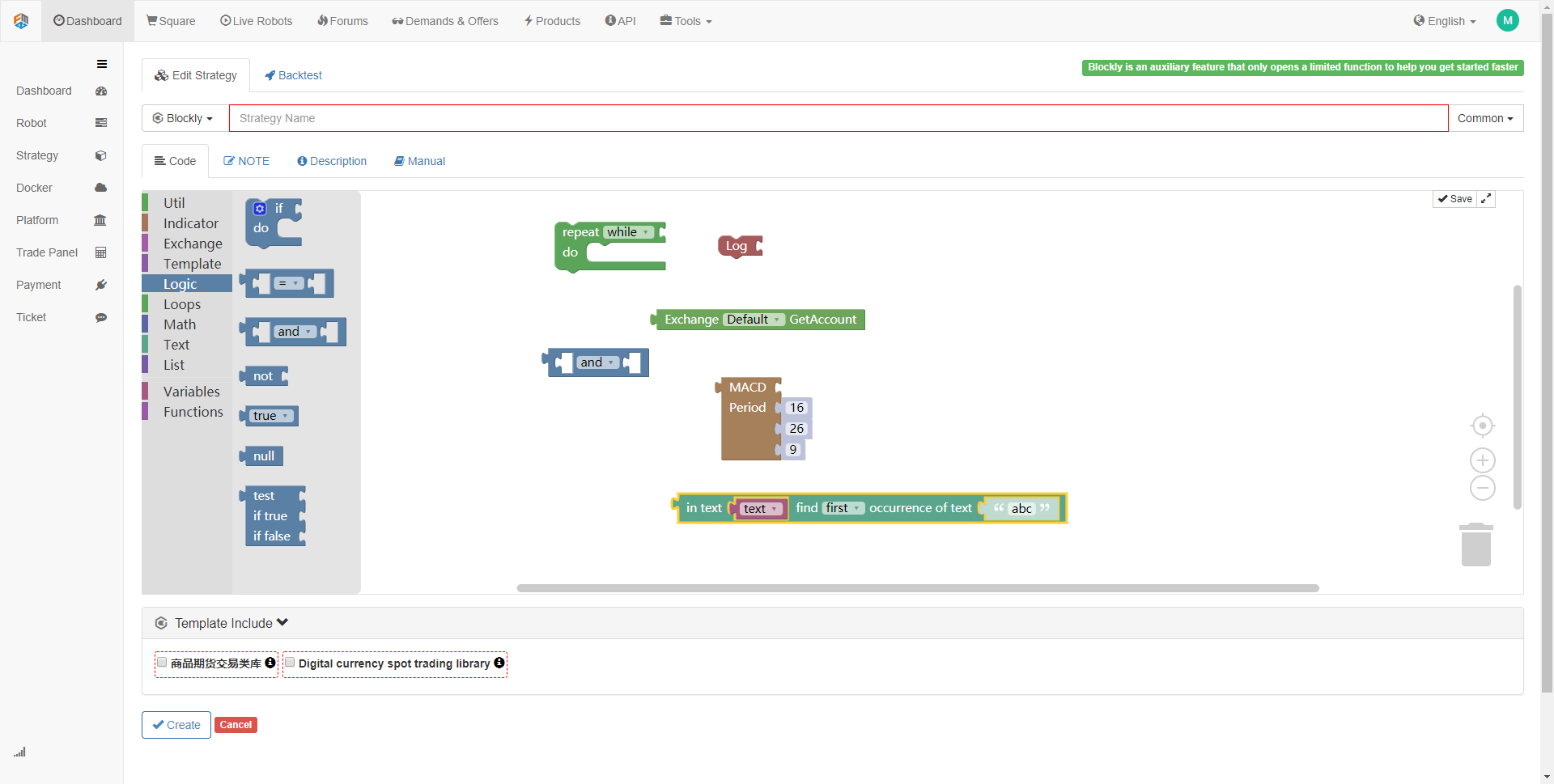Open Square in the top navigation
The image size is (1554, 784).
171,21
